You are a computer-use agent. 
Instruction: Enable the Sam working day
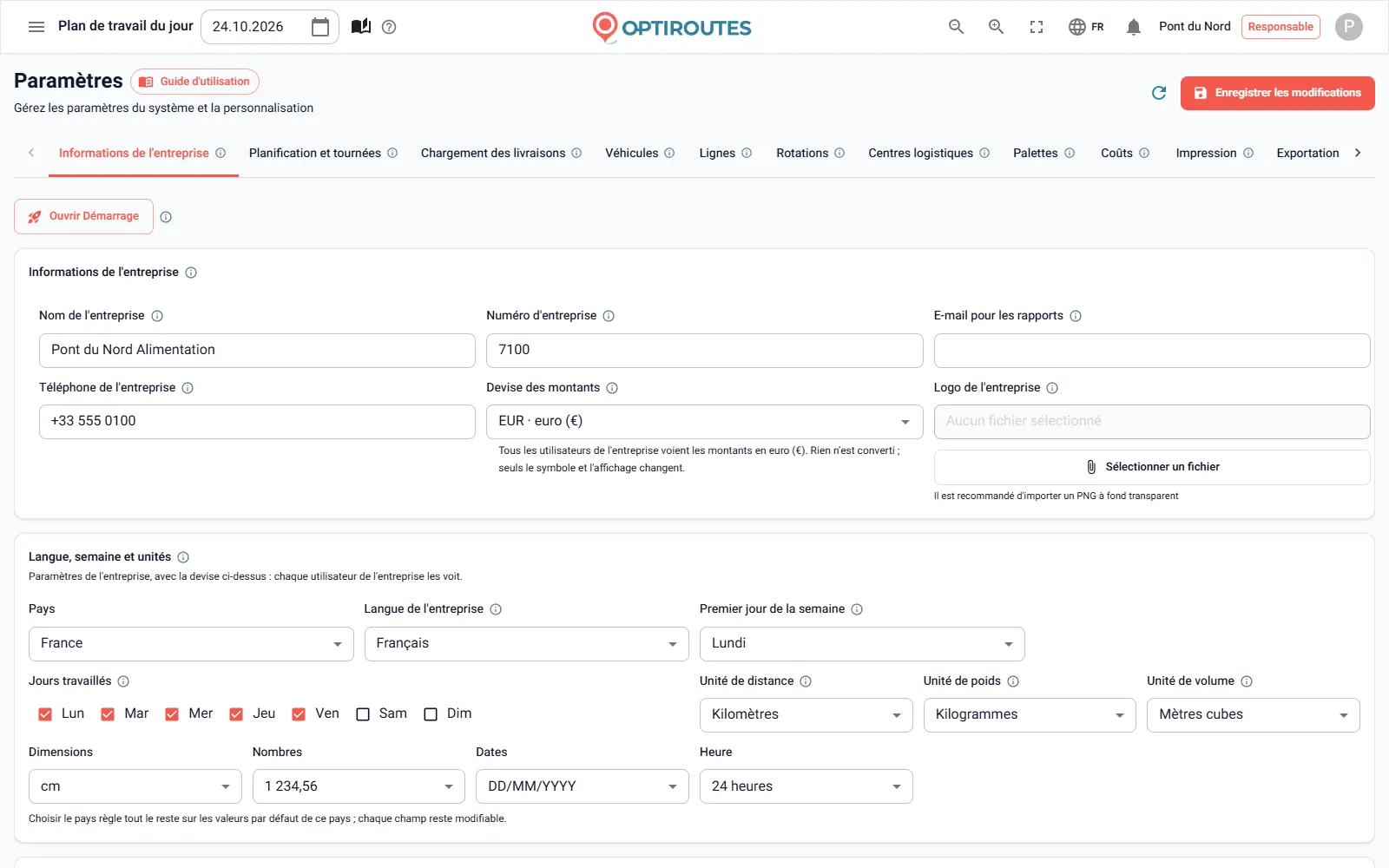363,714
